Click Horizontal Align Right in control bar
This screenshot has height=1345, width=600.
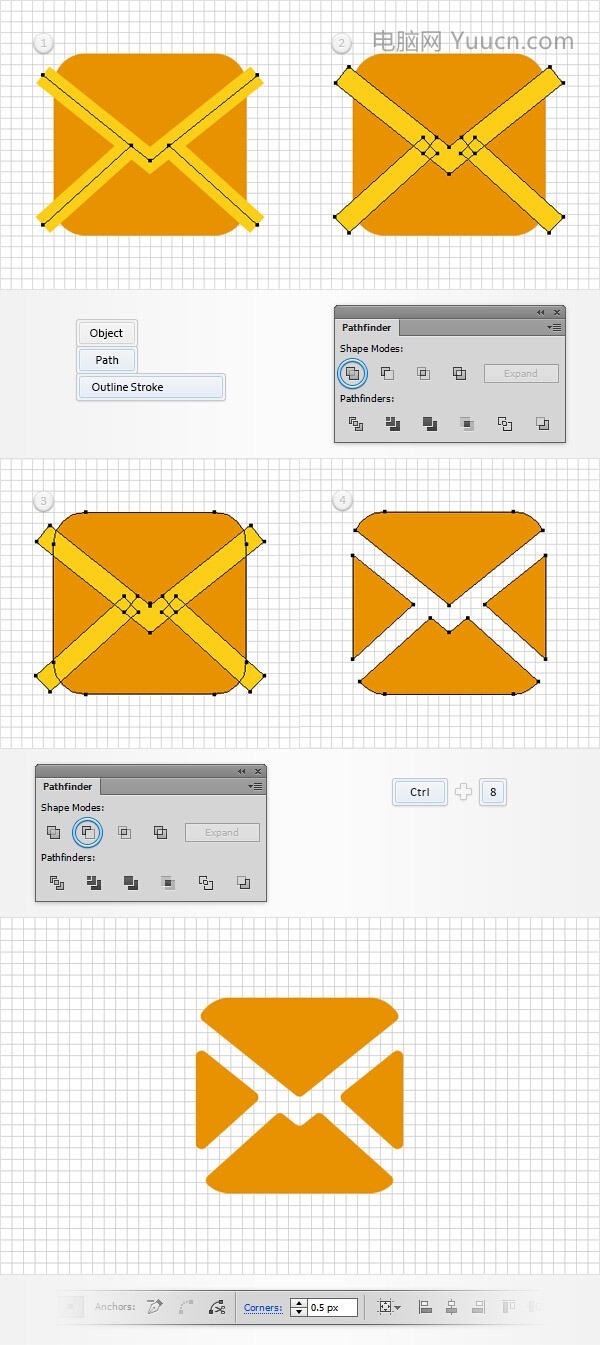478,1306
